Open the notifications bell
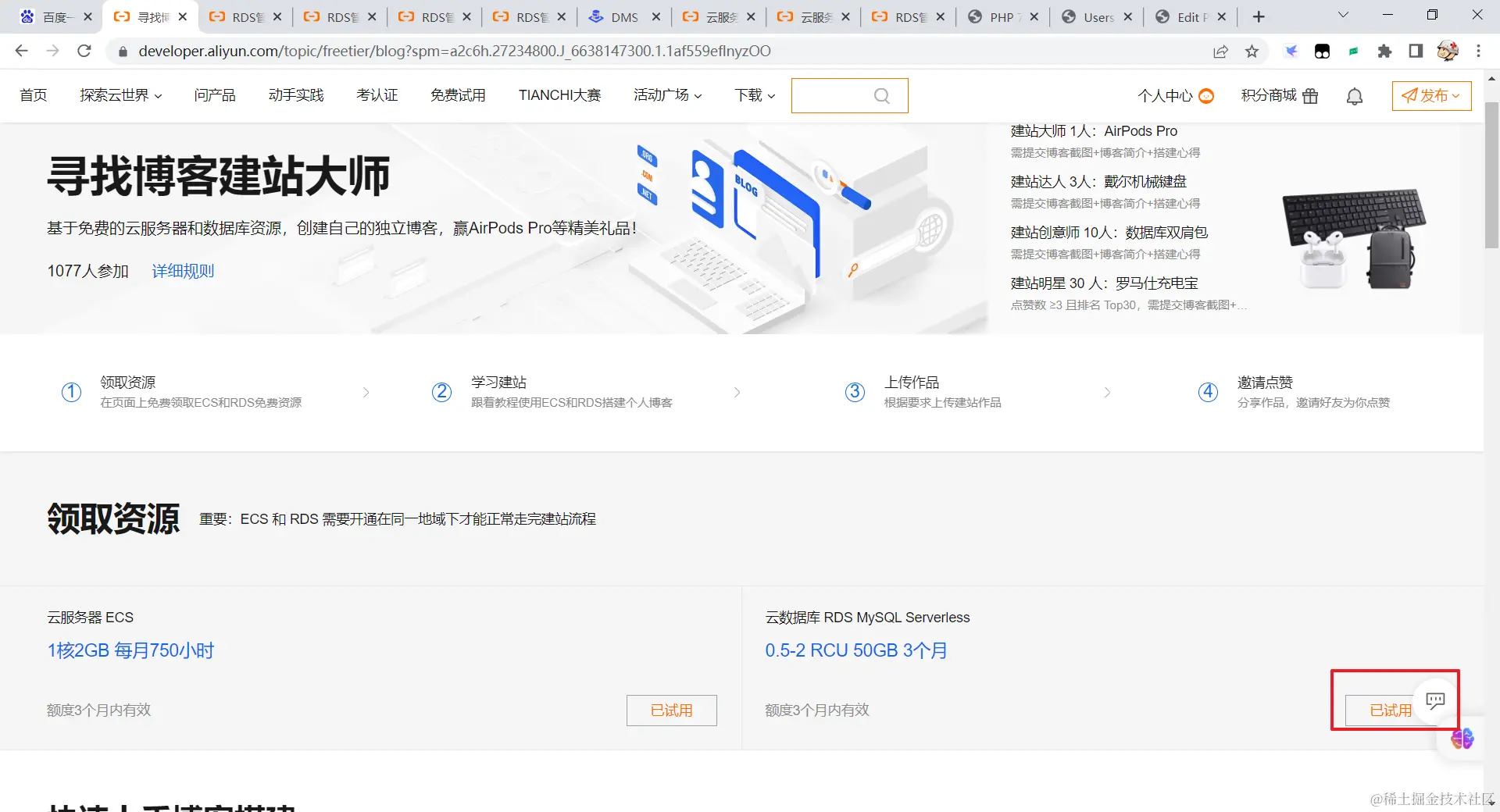The height and width of the screenshot is (812, 1500). click(1355, 96)
